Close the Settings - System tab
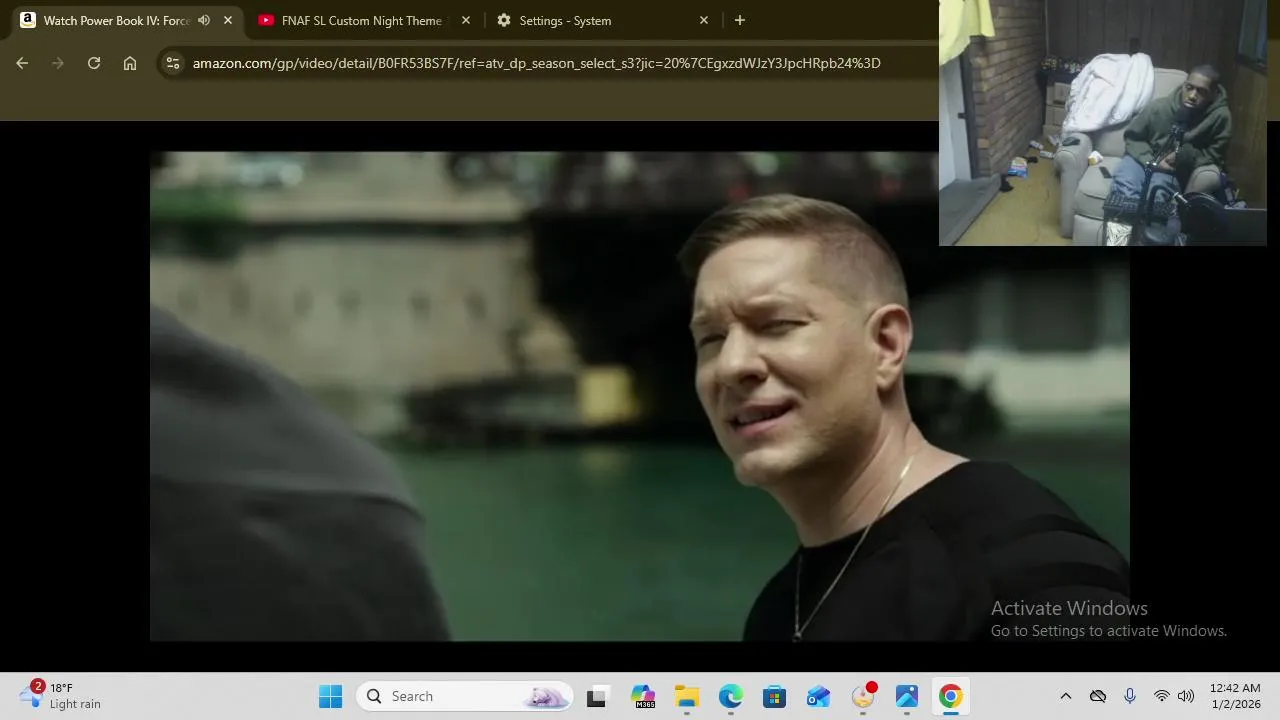 tap(704, 20)
